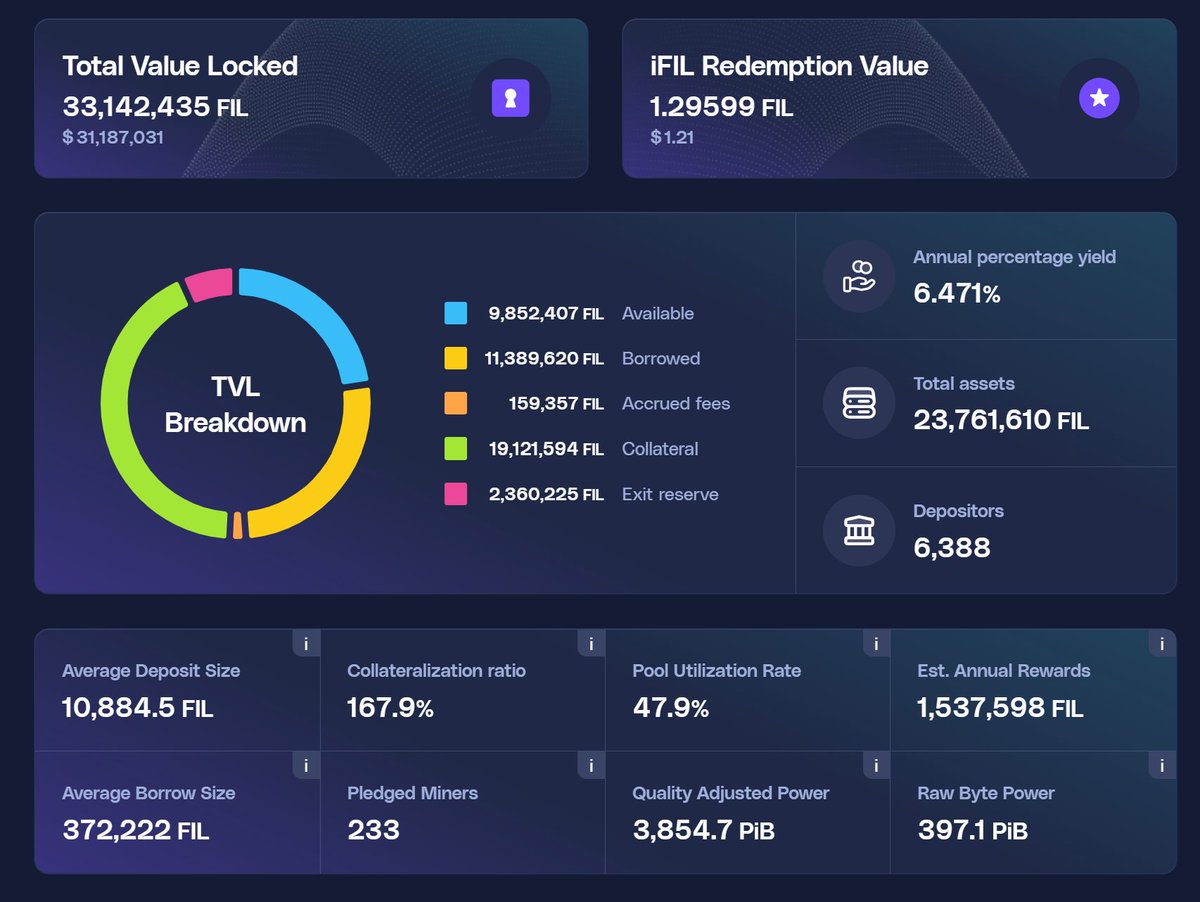The image size is (1200, 902).
Task: Click the Depositors bank building icon
Action: (858, 530)
